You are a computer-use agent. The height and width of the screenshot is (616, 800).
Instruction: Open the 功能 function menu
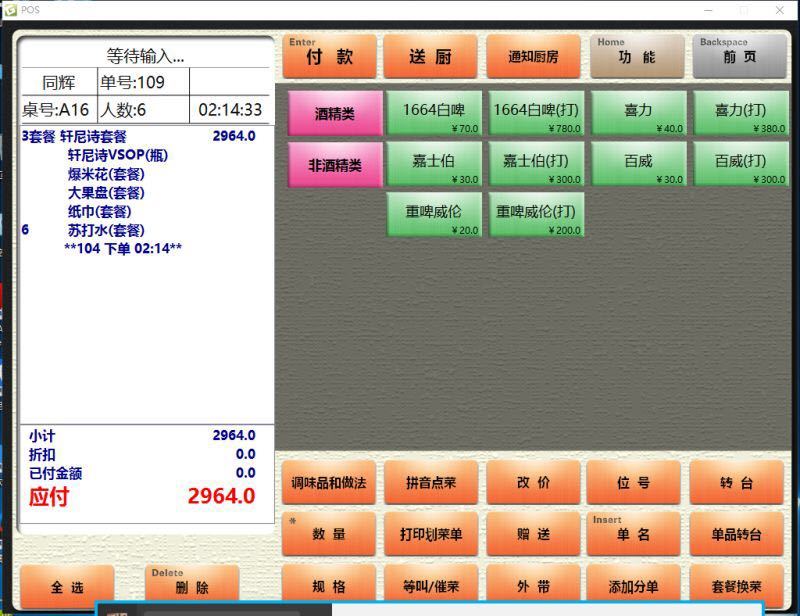(x=636, y=57)
